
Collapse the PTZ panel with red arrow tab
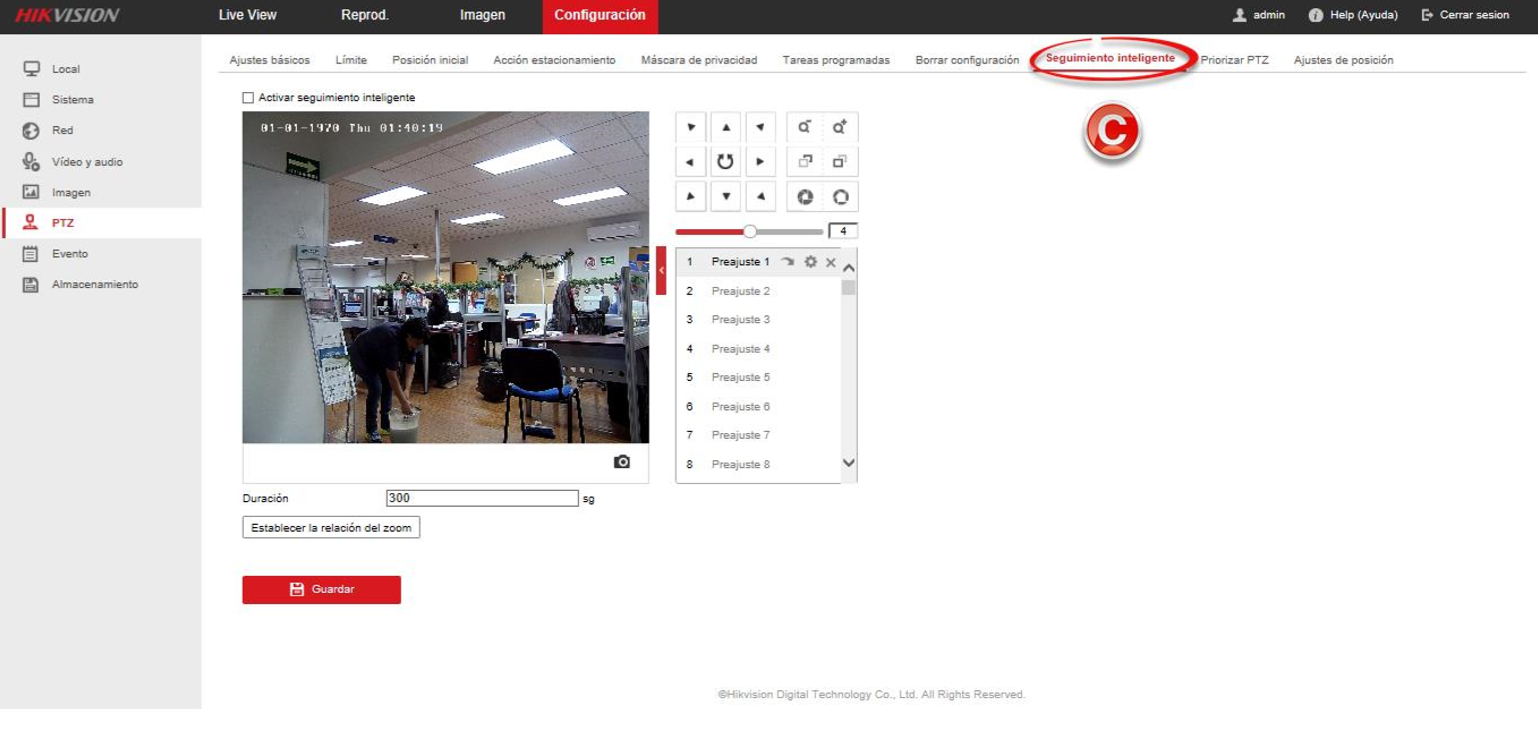(x=661, y=270)
